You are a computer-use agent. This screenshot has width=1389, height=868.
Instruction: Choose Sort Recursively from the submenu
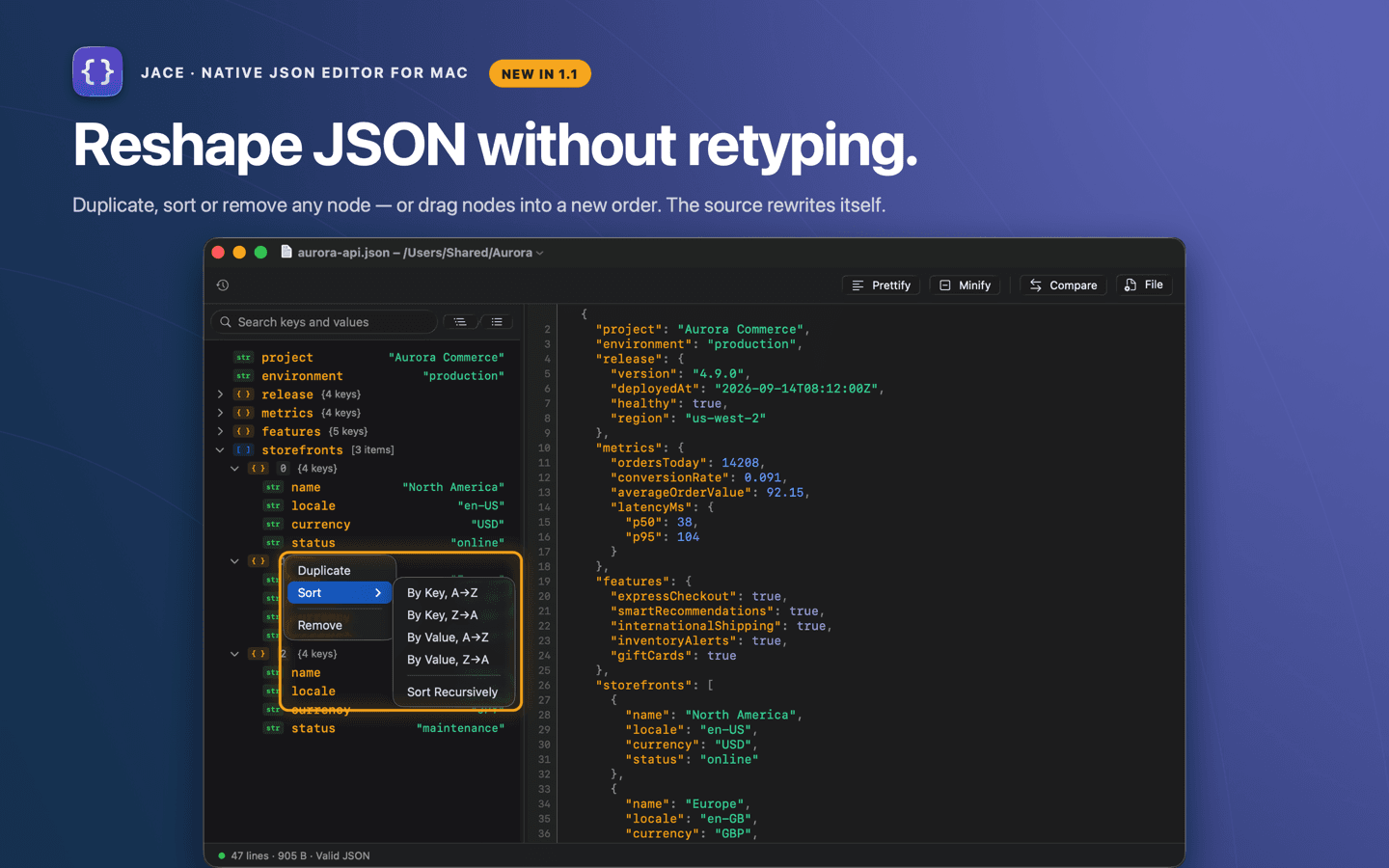point(453,692)
